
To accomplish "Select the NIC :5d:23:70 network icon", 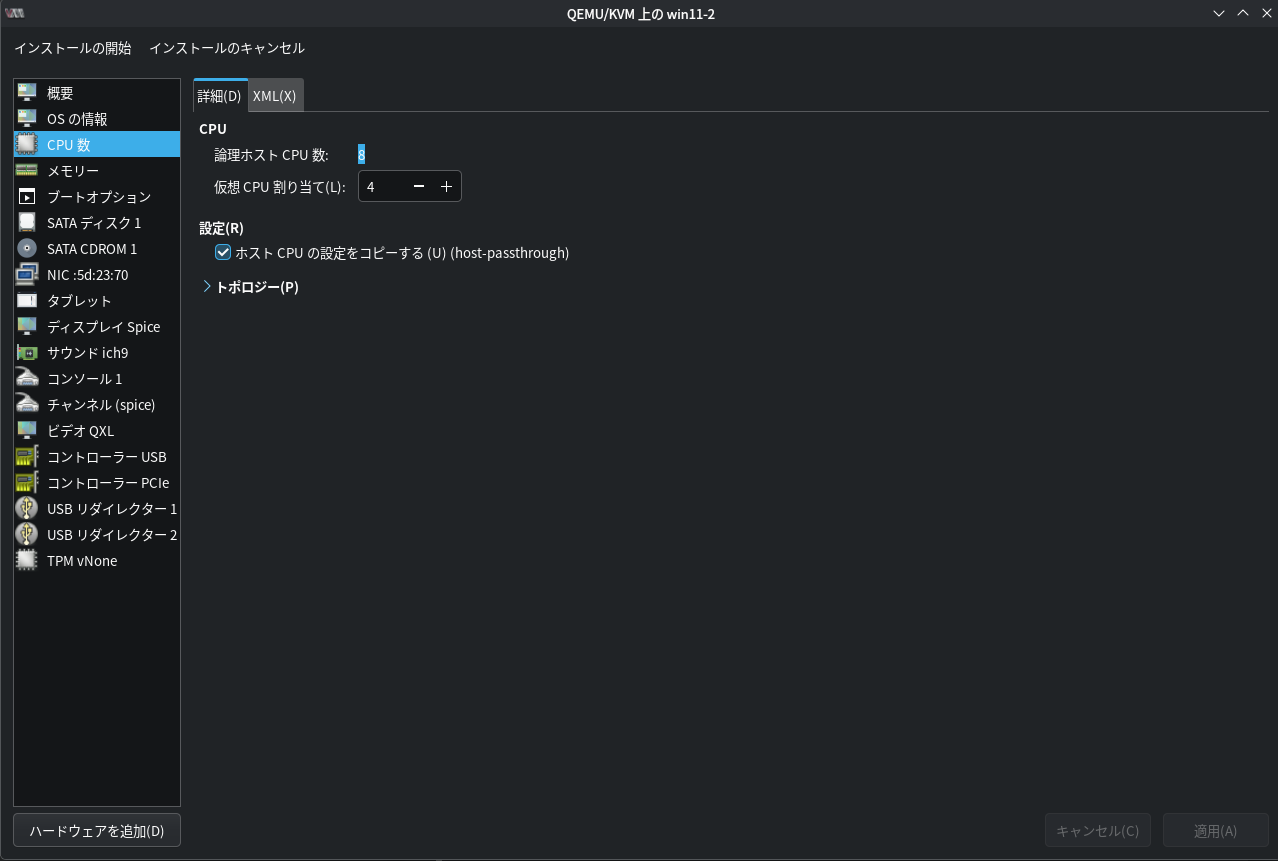I will click(27, 275).
